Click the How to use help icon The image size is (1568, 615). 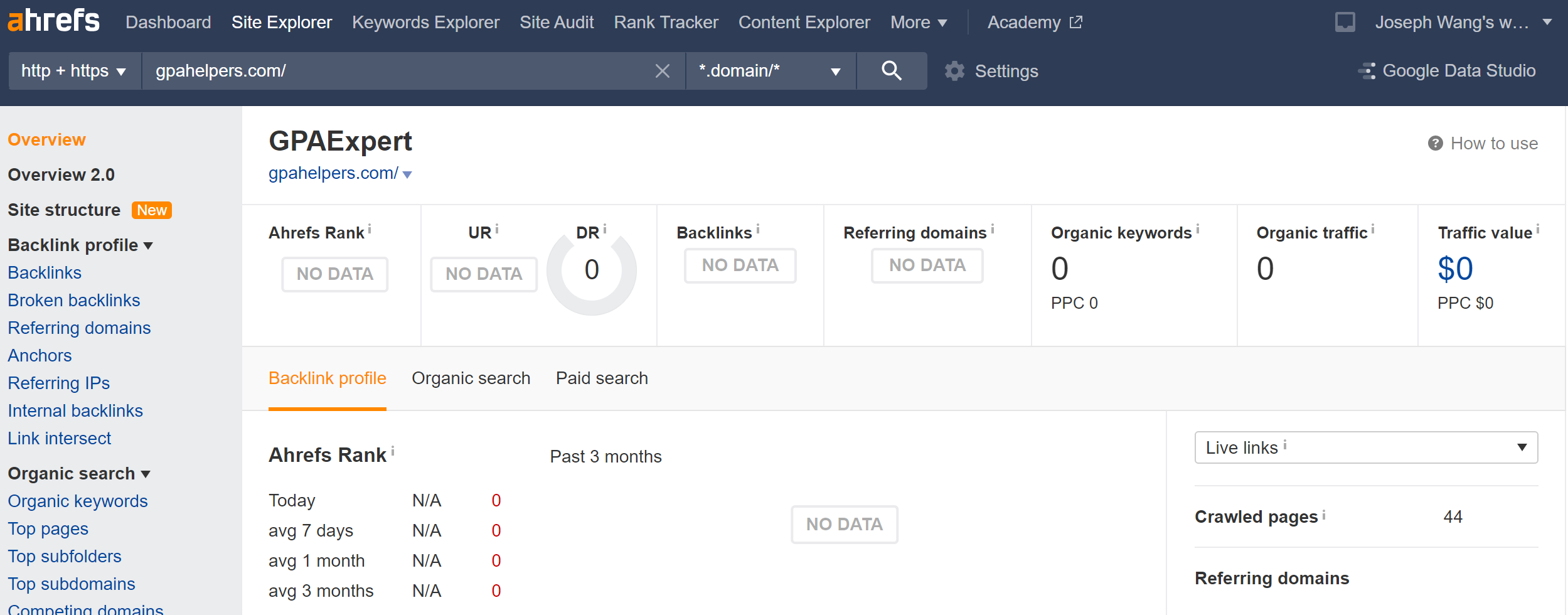pyautogui.click(x=1435, y=144)
